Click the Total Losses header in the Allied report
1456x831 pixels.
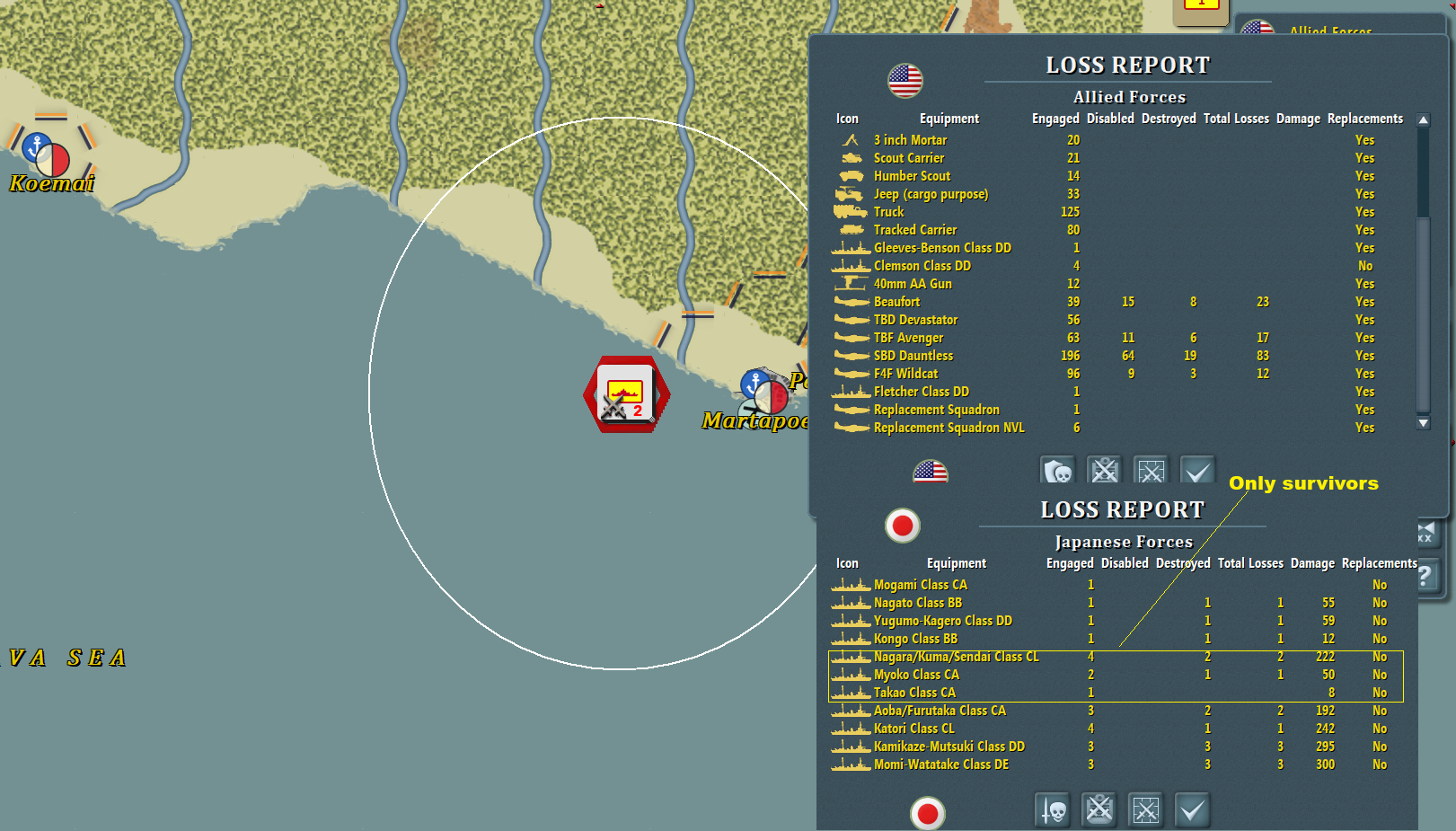1236,119
